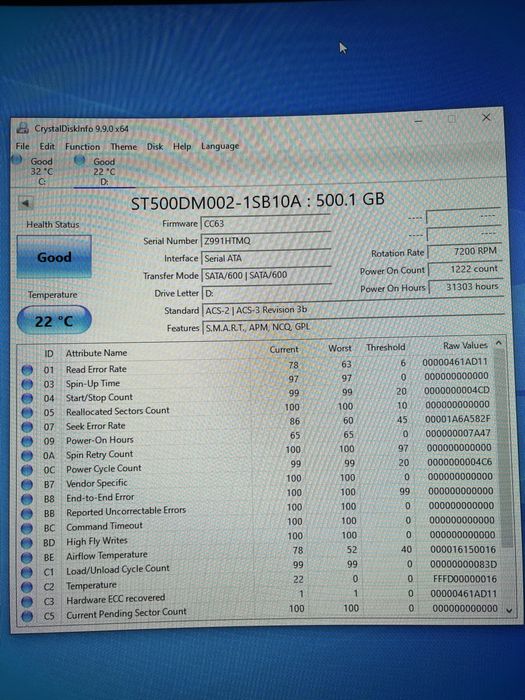
Task: Click raw value 000016150016 of Airflow Temperature
Action: pos(463,550)
